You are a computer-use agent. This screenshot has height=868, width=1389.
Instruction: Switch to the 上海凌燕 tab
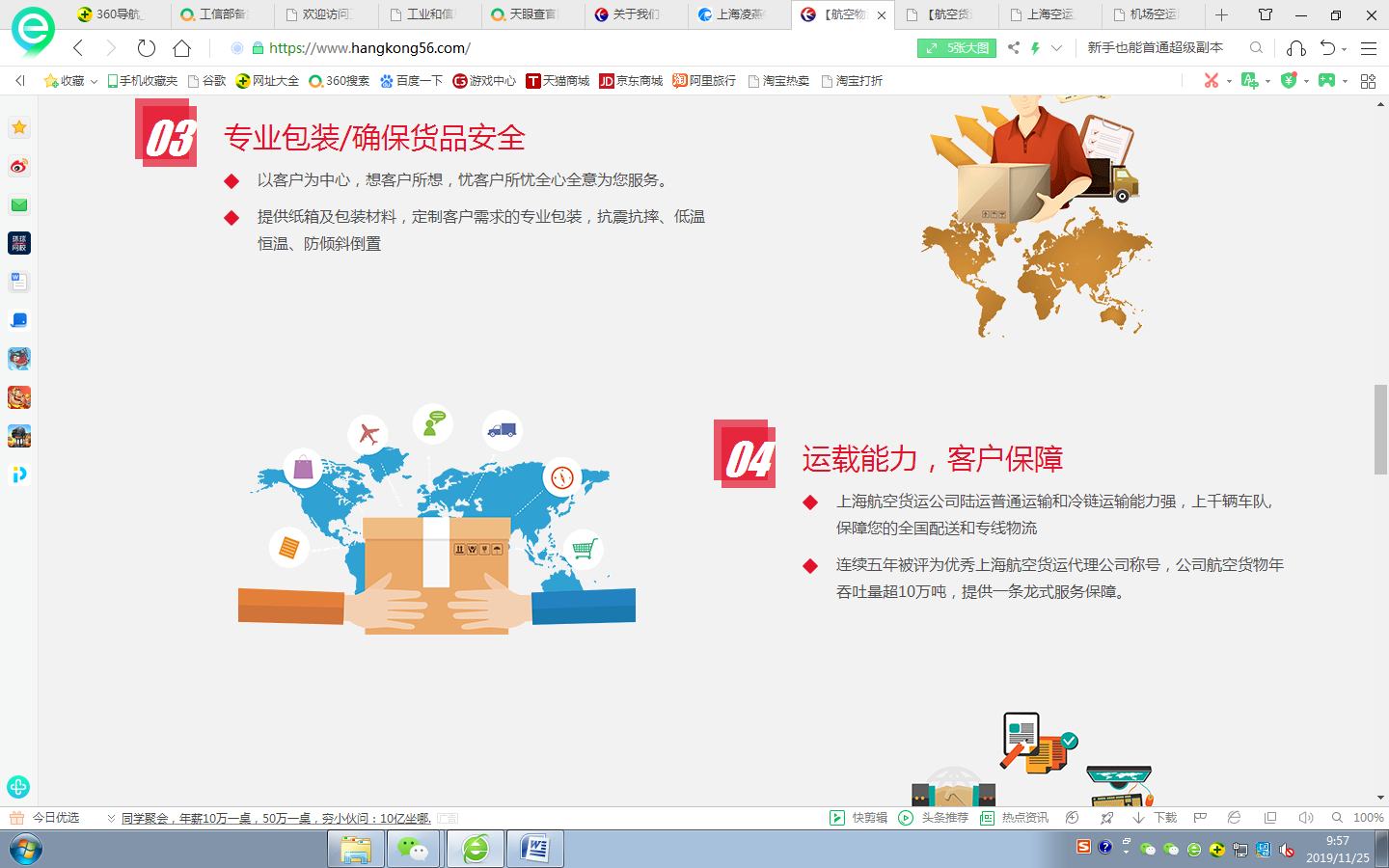[740, 14]
